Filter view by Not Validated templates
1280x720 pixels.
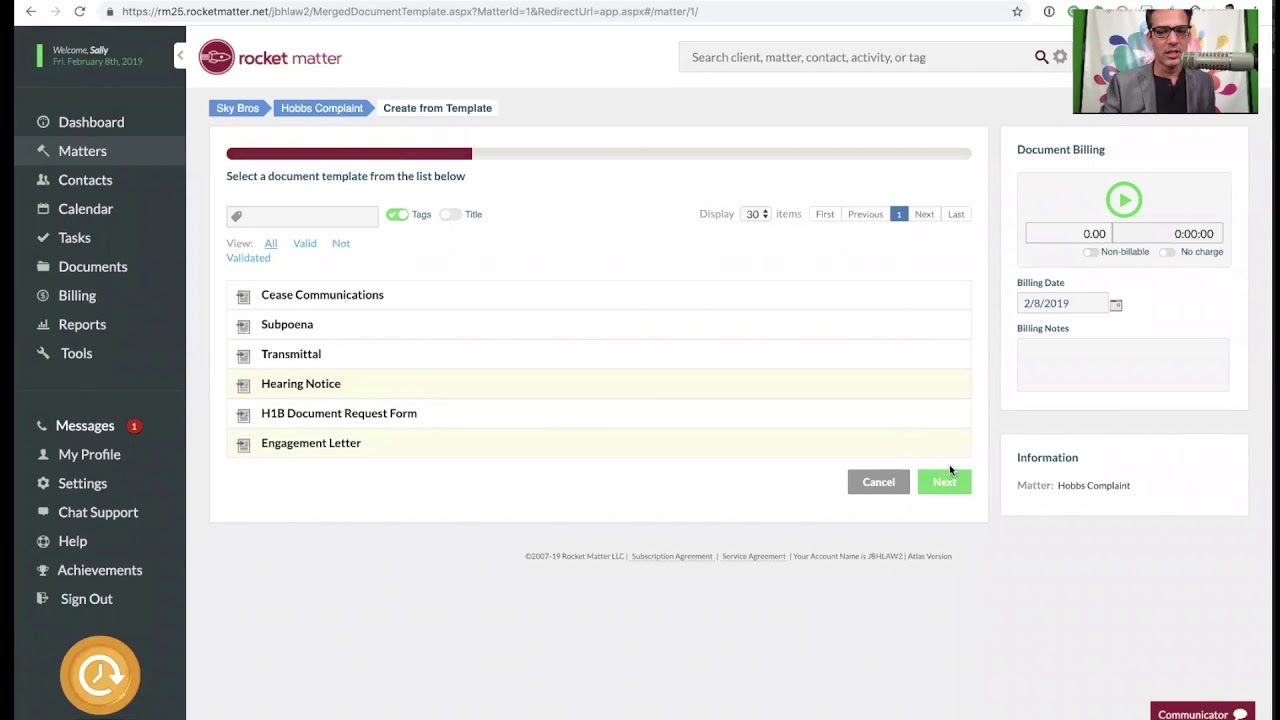[288, 250]
